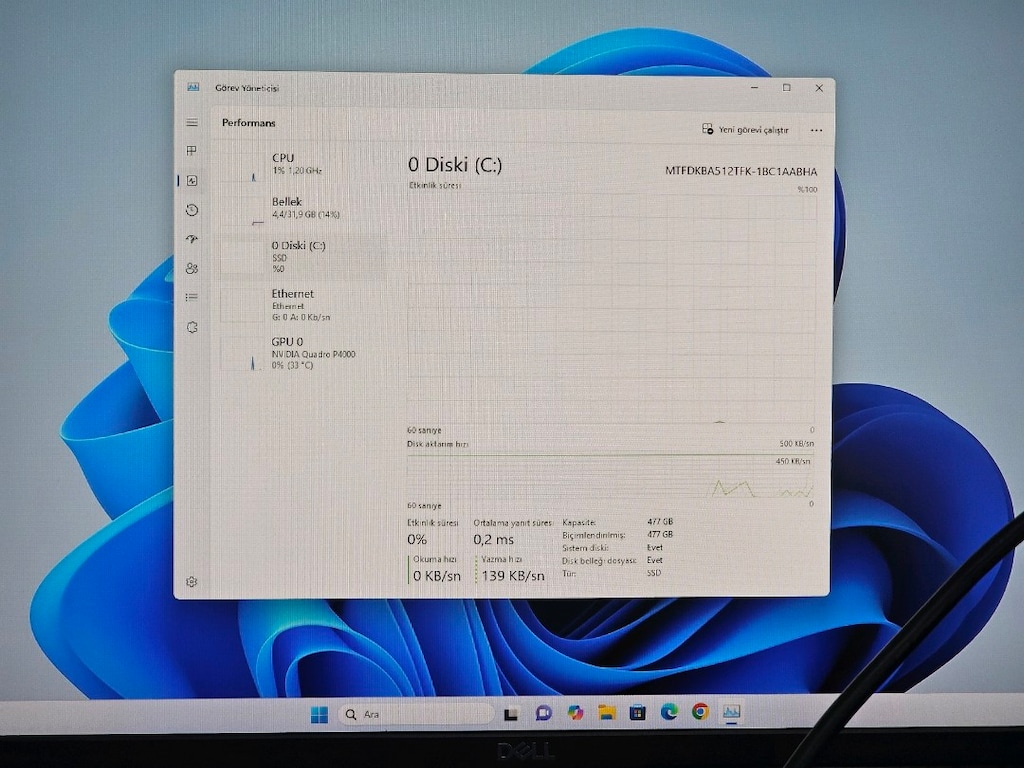Click the Windows Start button on taskbar
Image resolution: width=1024 pixels, height=768 pixels.
point(319,714)
